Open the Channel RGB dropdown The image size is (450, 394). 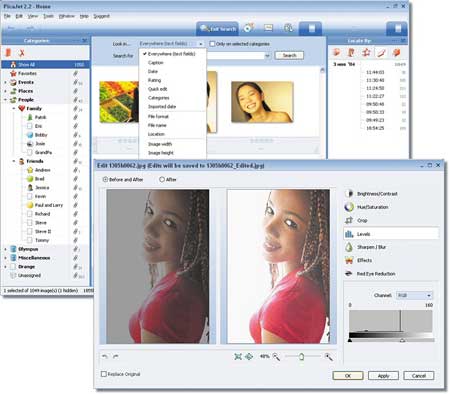coord(414,295)
